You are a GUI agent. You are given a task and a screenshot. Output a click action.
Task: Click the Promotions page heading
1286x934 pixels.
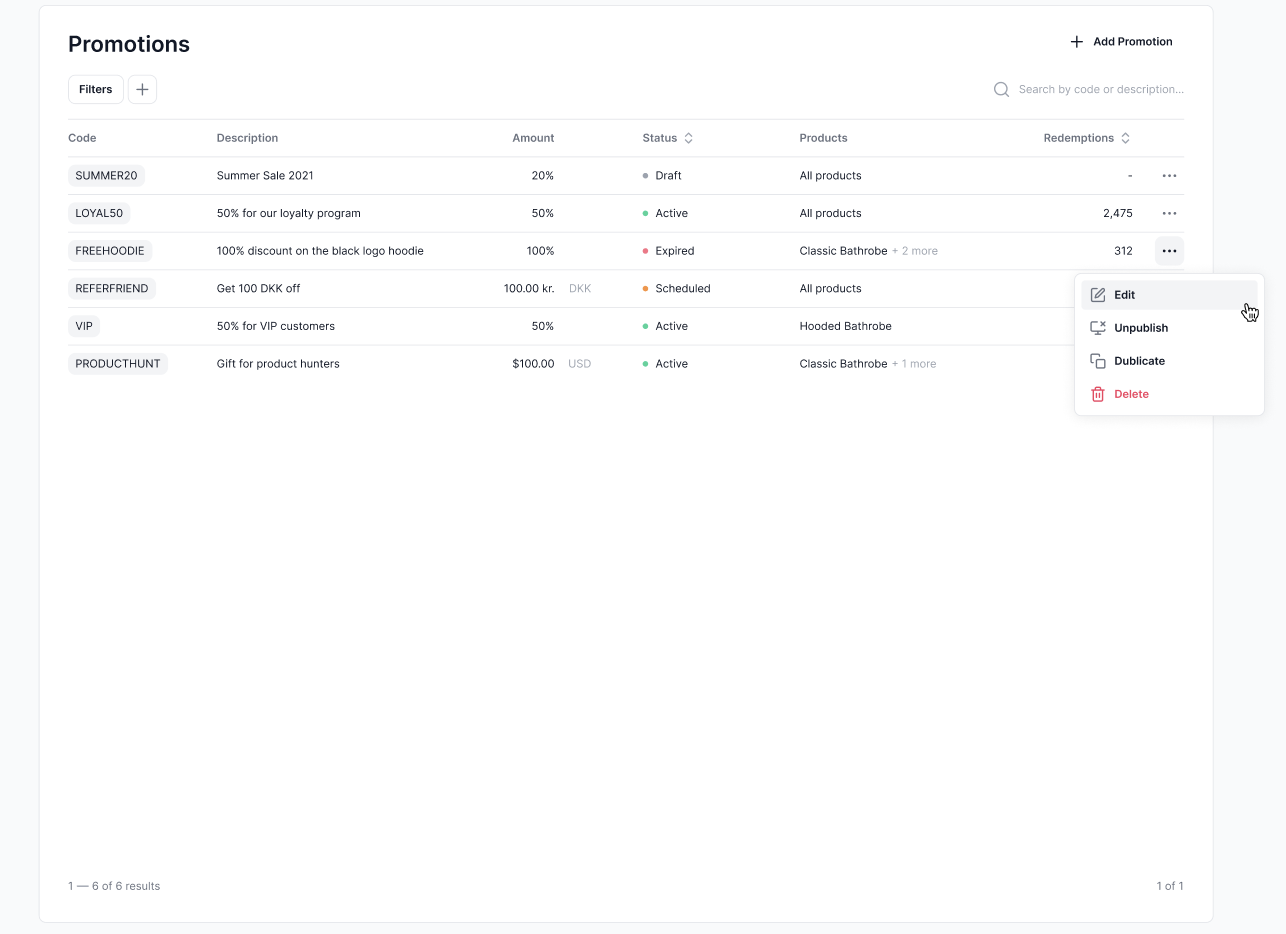(129, 44)
